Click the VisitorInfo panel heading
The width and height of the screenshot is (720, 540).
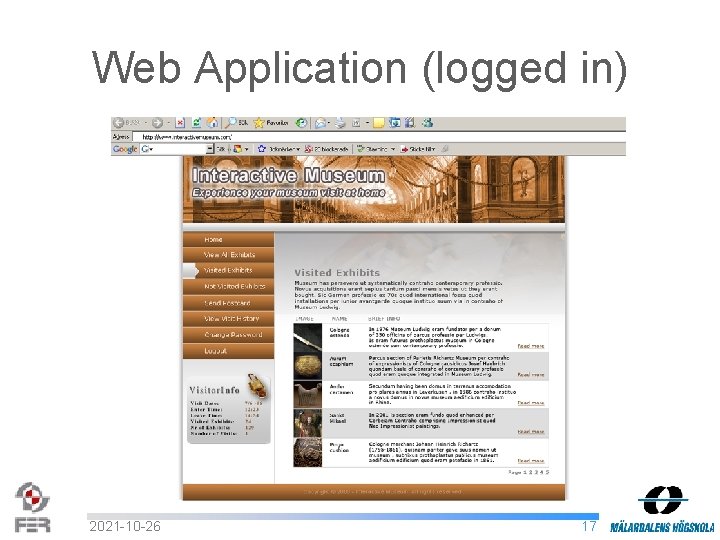(x=214, y=390)
